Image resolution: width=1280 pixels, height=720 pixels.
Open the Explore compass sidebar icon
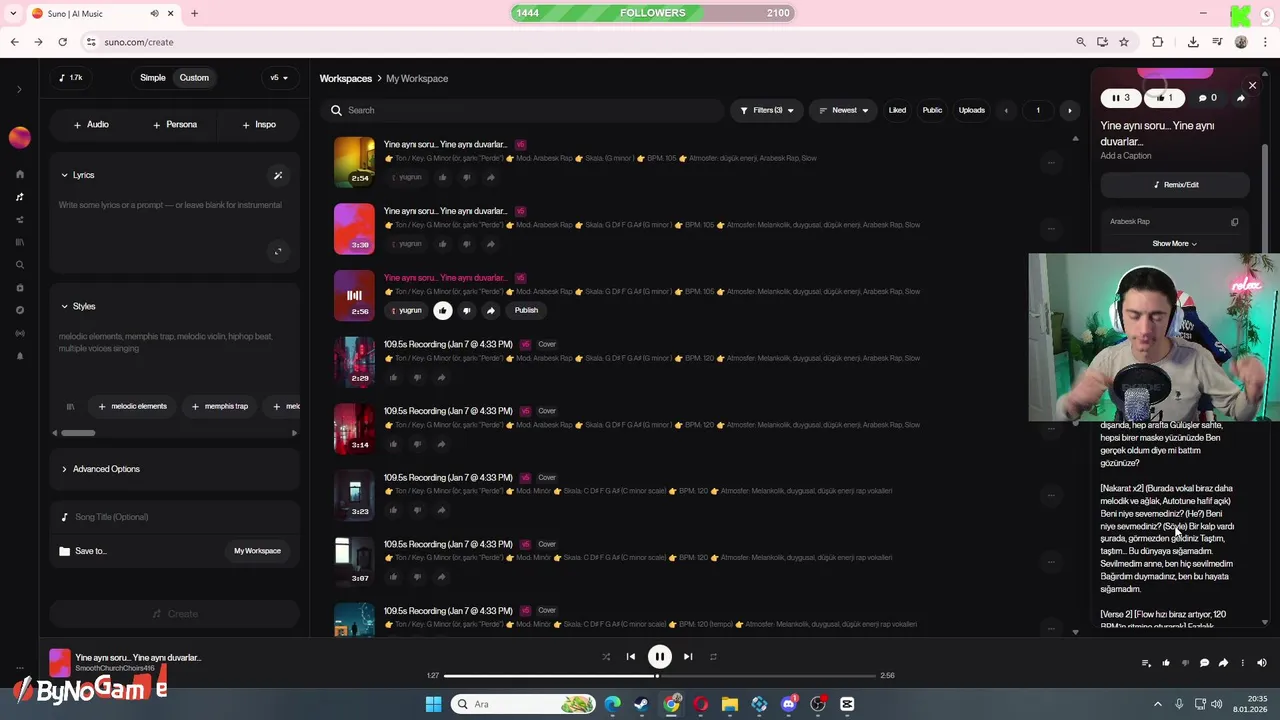click(x=19, y=310)
